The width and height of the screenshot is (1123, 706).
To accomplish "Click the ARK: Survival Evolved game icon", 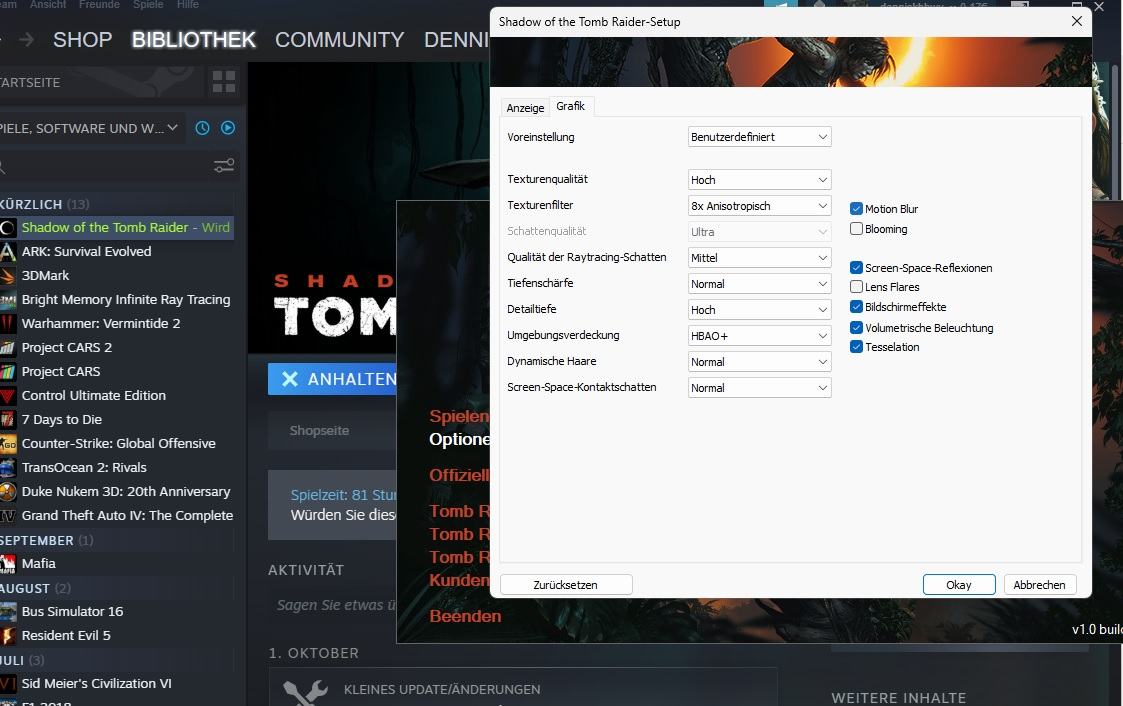I will click(x=8, y=251).
